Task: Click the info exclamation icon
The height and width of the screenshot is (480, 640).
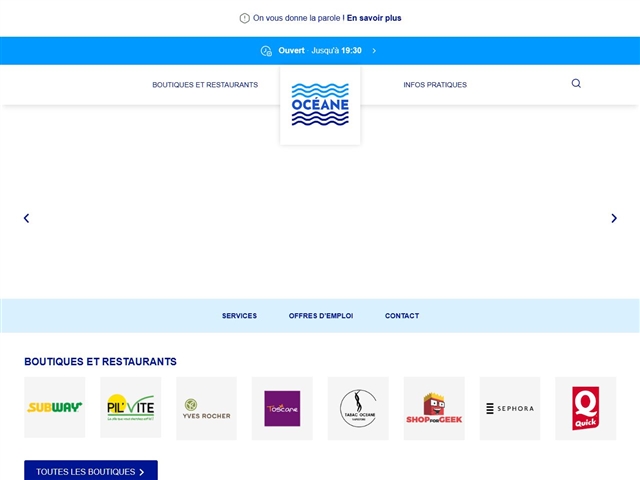Action: point(244,18)
